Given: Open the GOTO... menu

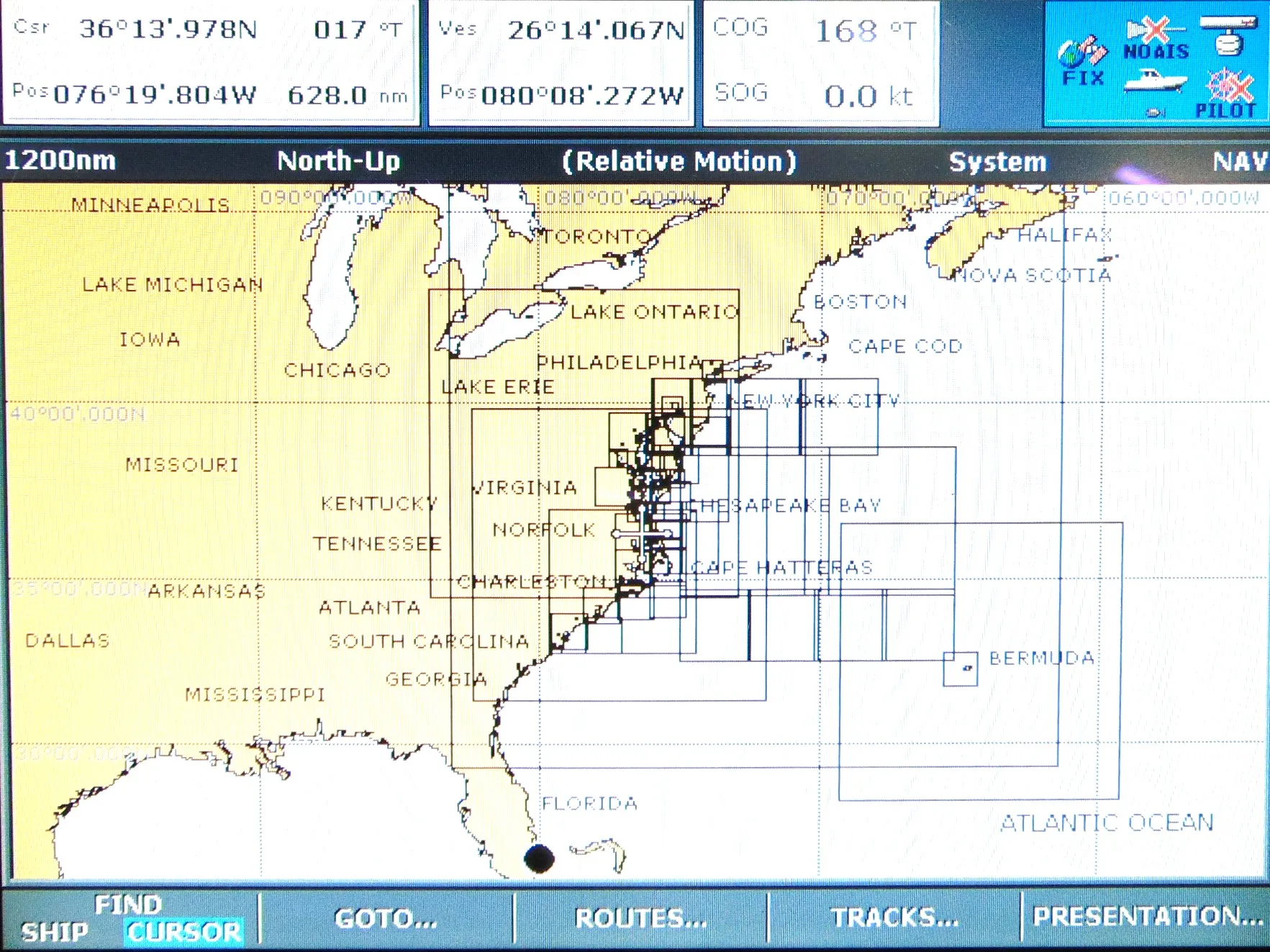Looking at the screenshot, I should click(386, 918).
